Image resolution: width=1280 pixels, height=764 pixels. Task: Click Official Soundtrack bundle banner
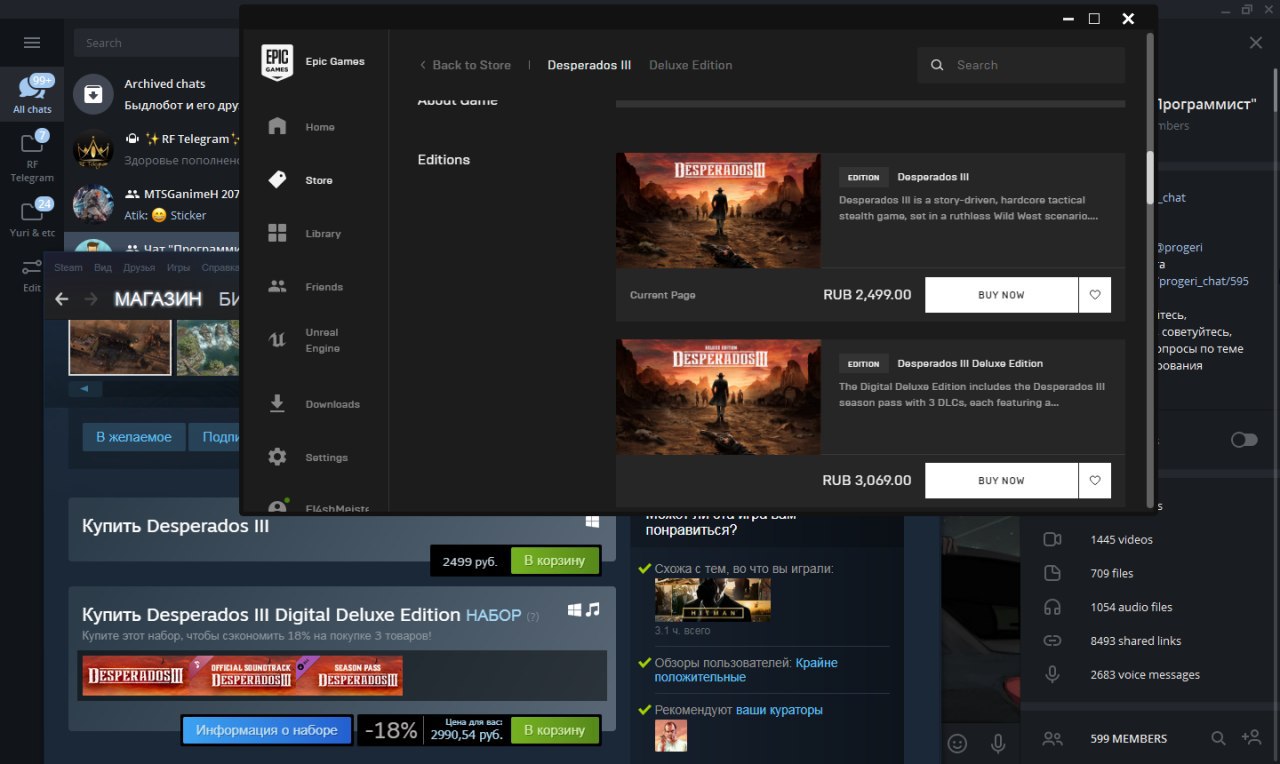point(251,676)
